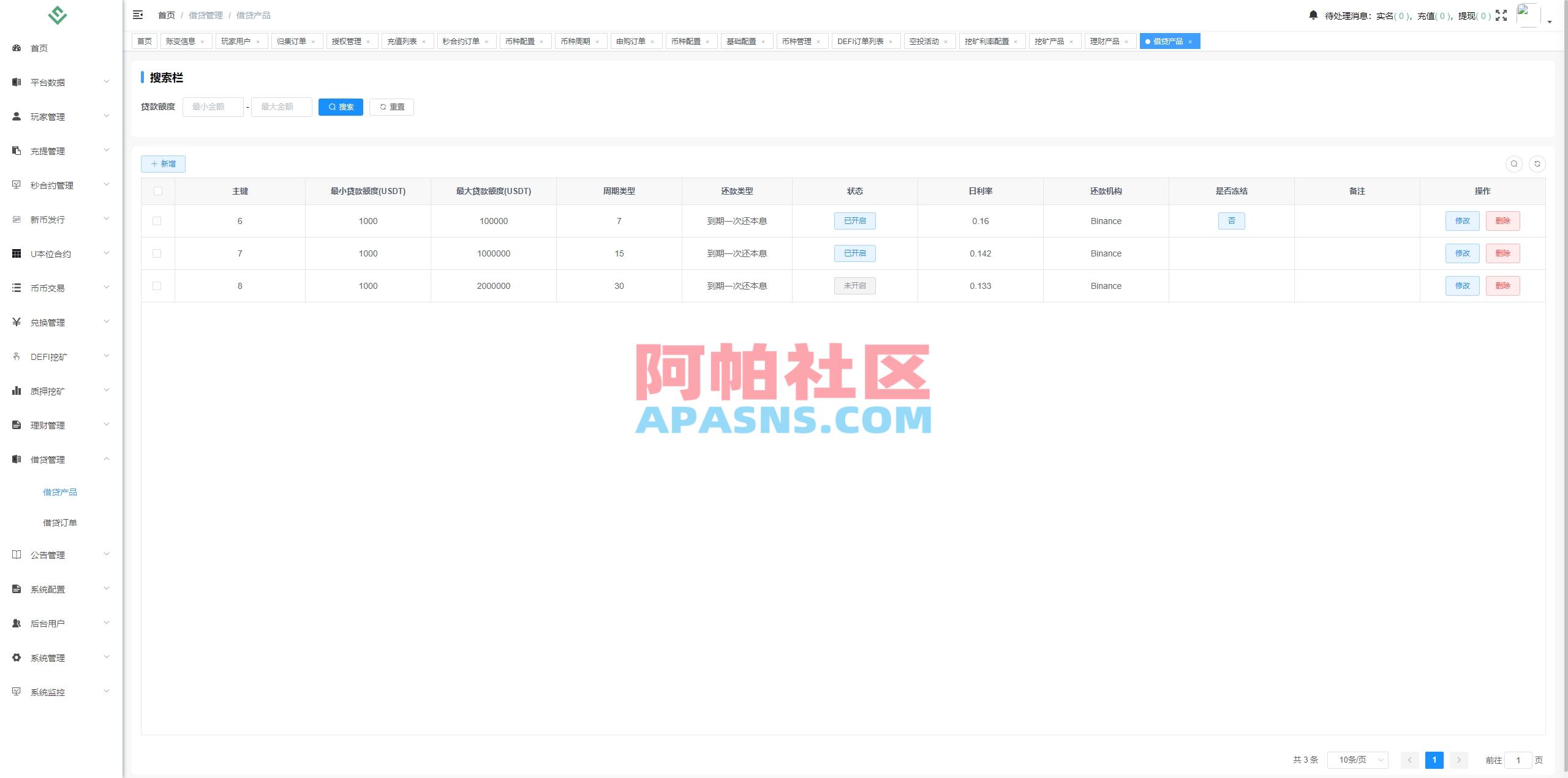
Task: Select the 首页 home icon in sidebar
Action: click(x=16, y=48)
